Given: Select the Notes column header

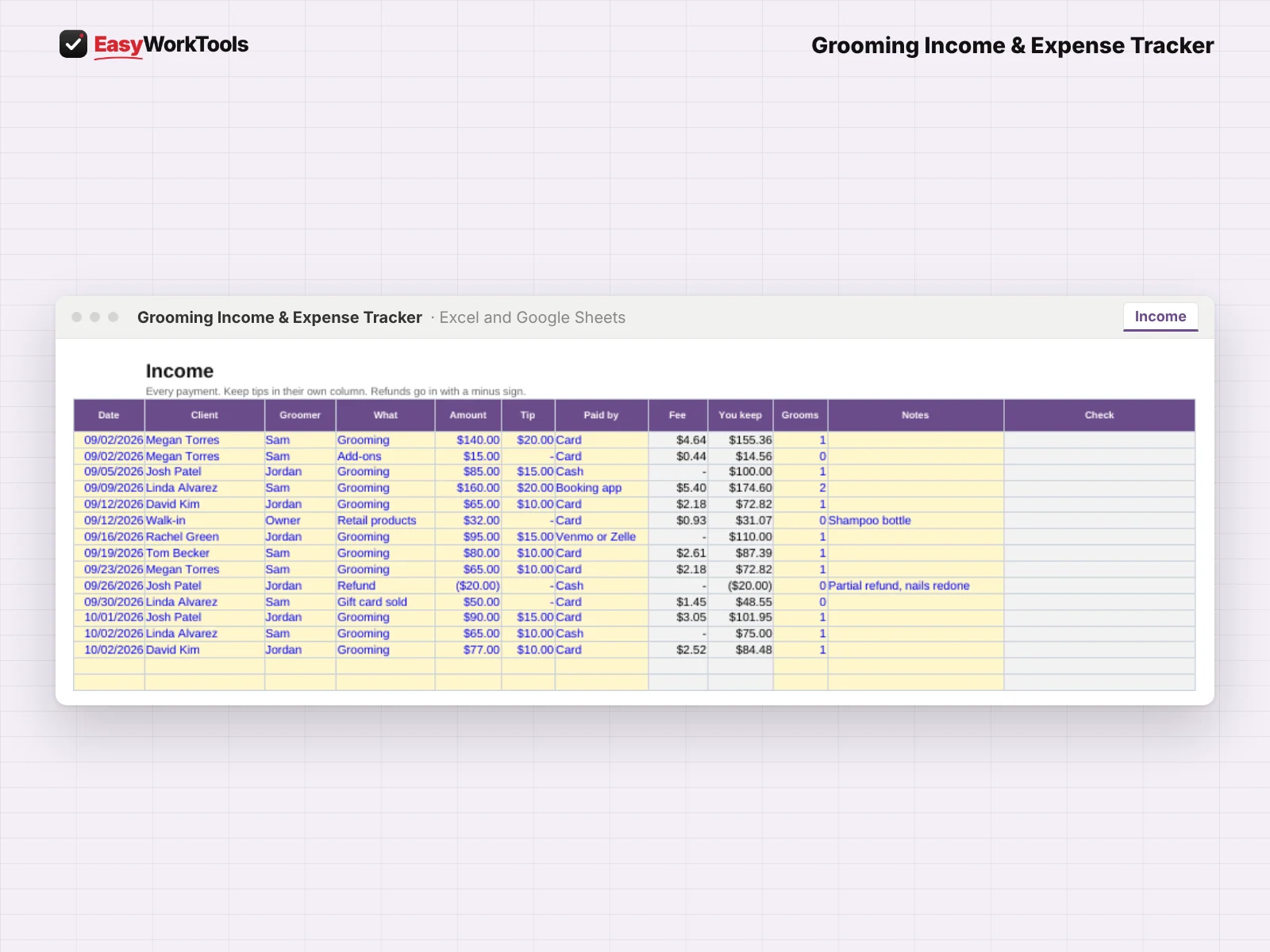Looking at the screenshot, I should [x=915, y=415].
